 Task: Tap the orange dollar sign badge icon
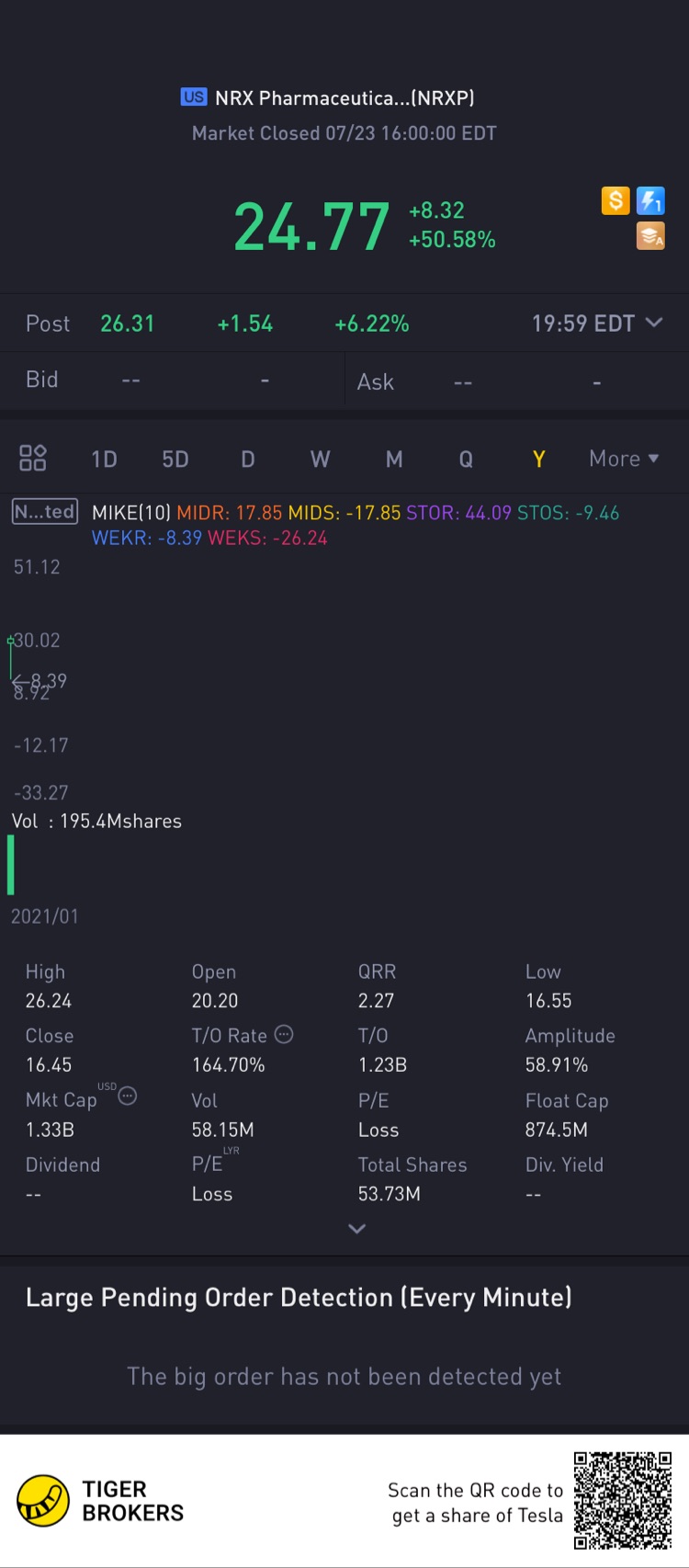(x=615, y=200)
